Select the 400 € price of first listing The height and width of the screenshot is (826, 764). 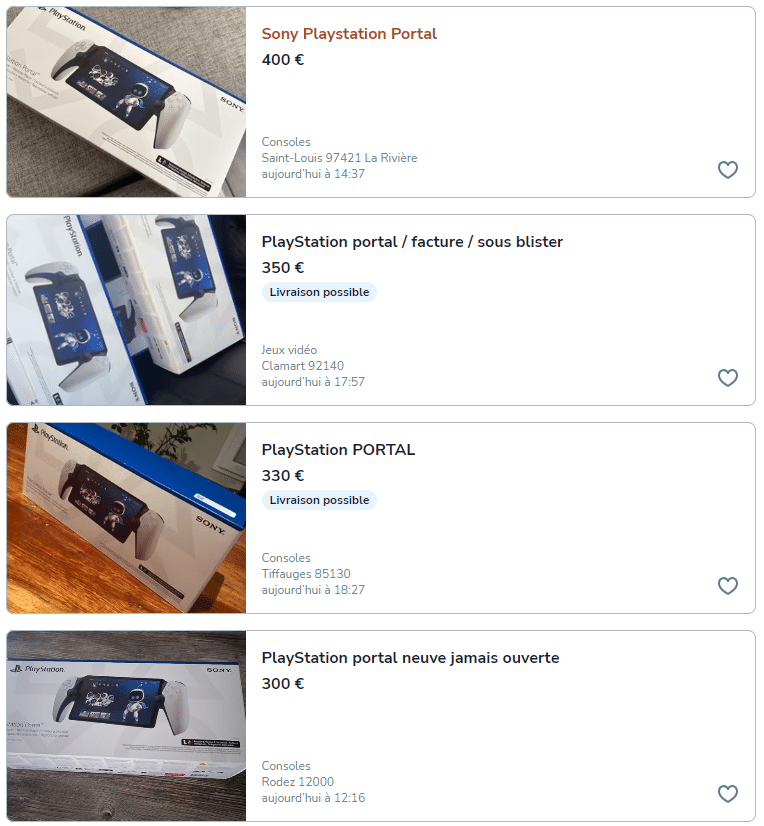tap(283, 60)
